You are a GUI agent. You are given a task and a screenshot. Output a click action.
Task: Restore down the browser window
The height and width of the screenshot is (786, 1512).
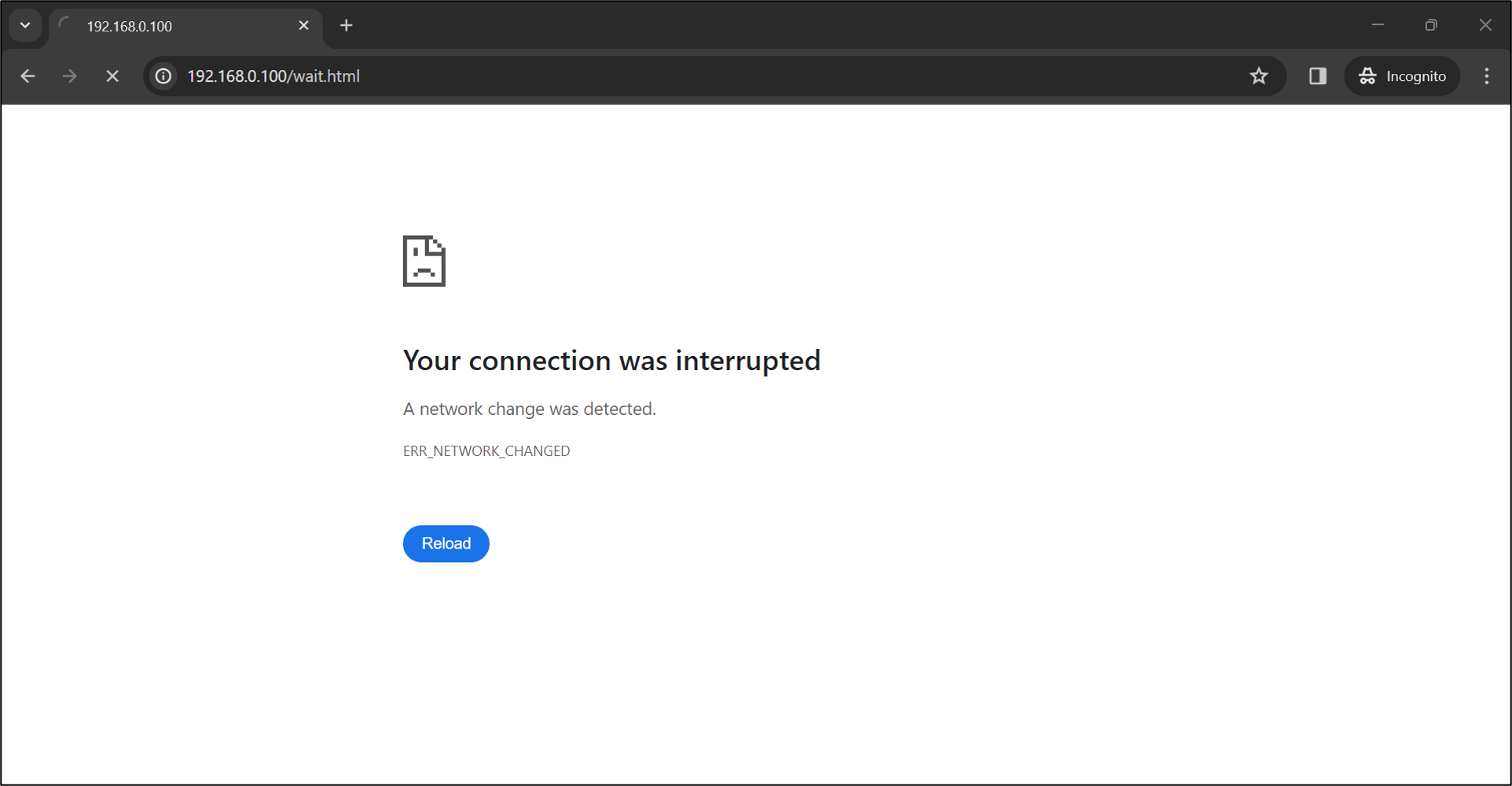pyautogui.click(x=1431, y=25)
